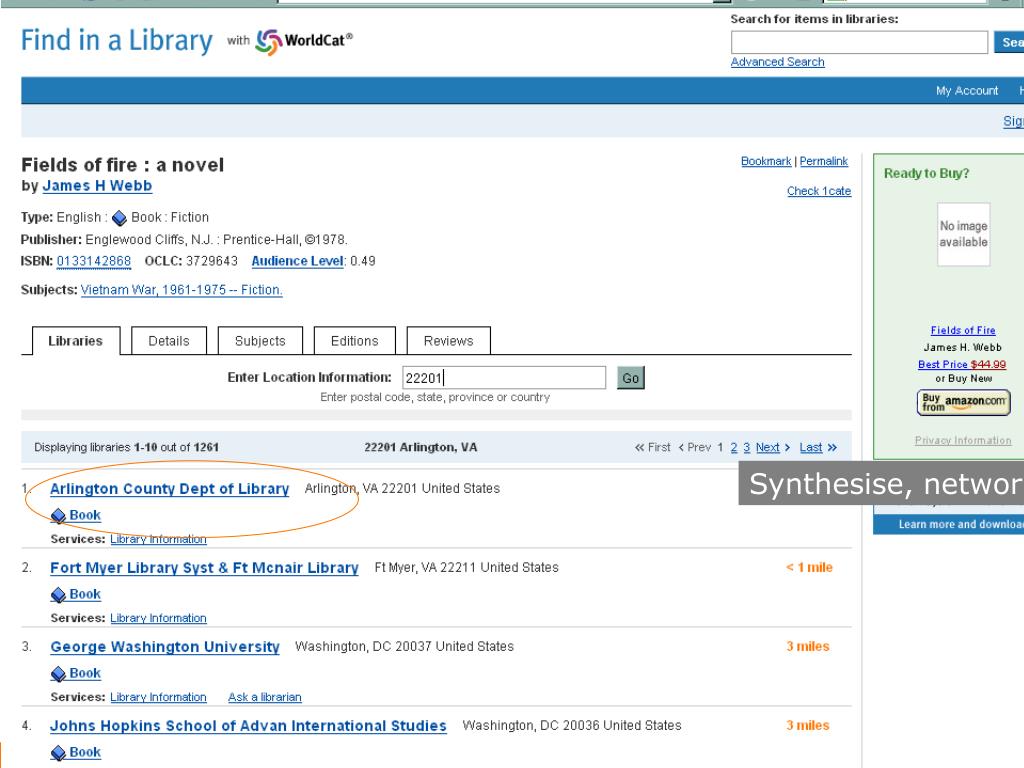
Task: Open the Reviews tab
Action: tap(449, 341)
